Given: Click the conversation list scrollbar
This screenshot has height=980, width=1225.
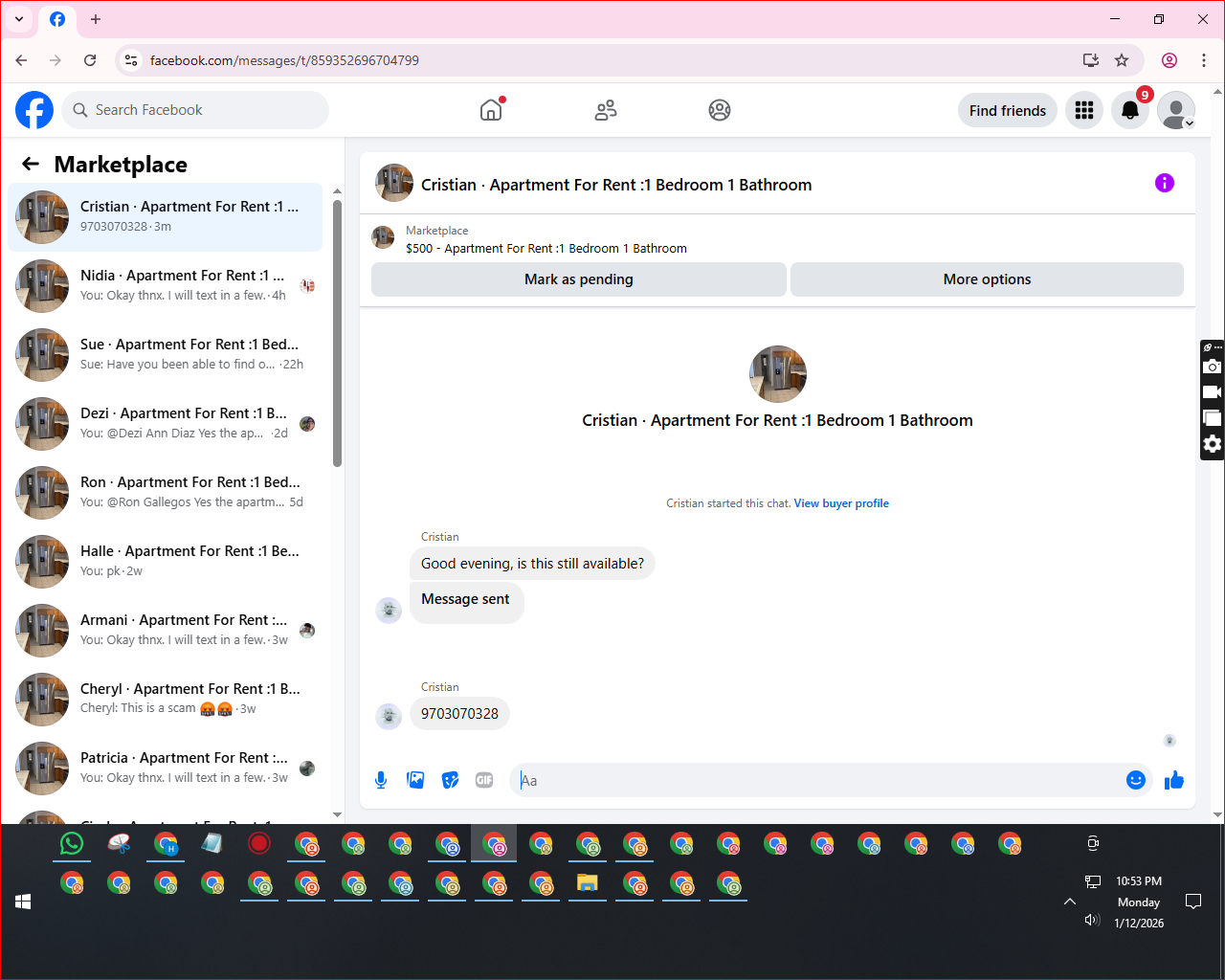Looking at the screenshot, I should [x=337, y=333].
